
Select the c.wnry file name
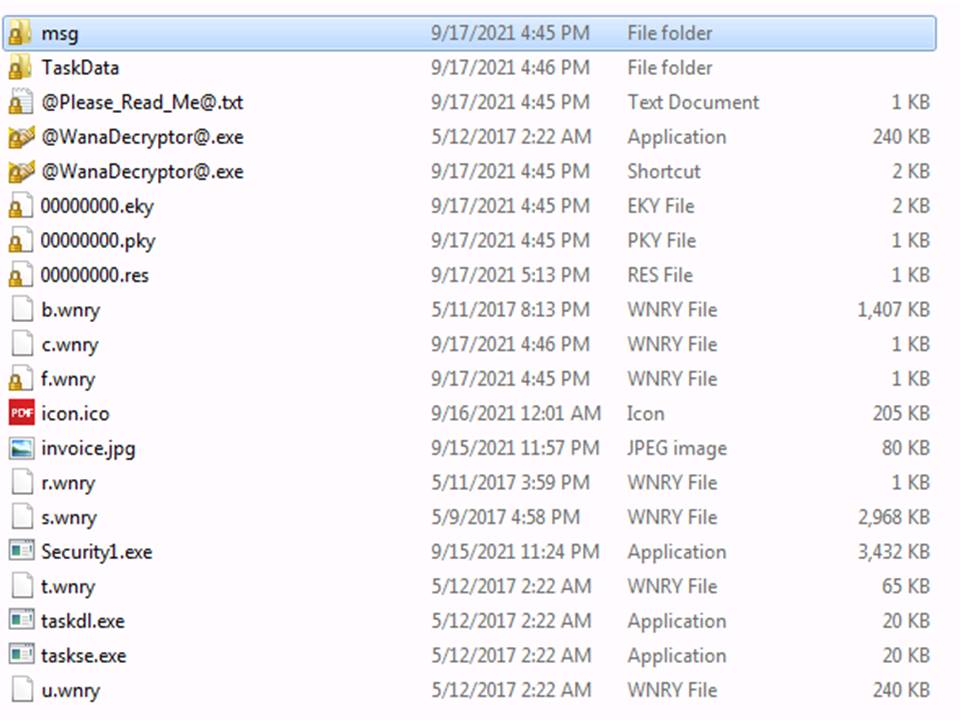tap(70, 345)
